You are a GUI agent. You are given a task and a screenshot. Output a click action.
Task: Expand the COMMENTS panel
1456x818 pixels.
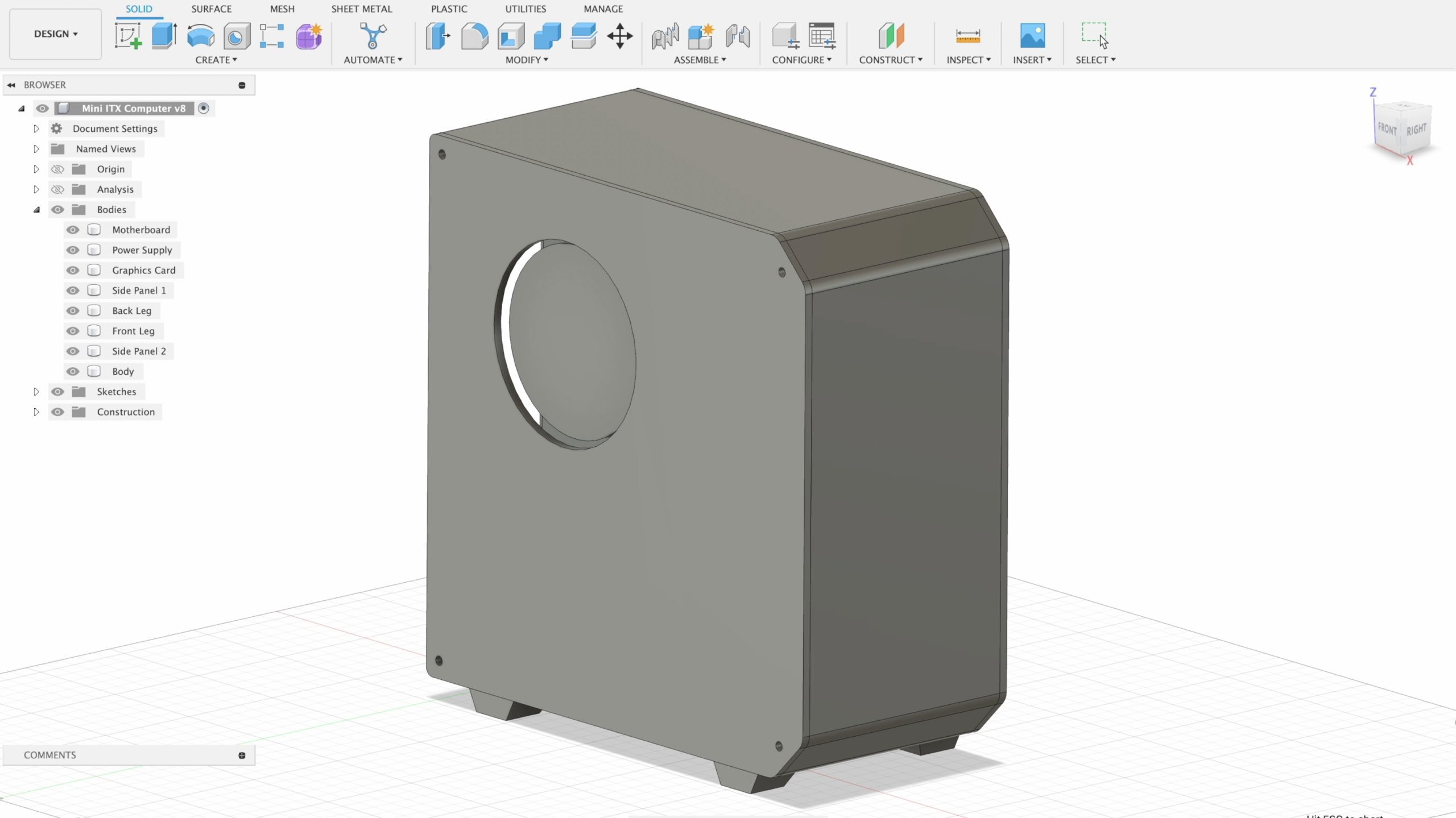click(242, 755)
